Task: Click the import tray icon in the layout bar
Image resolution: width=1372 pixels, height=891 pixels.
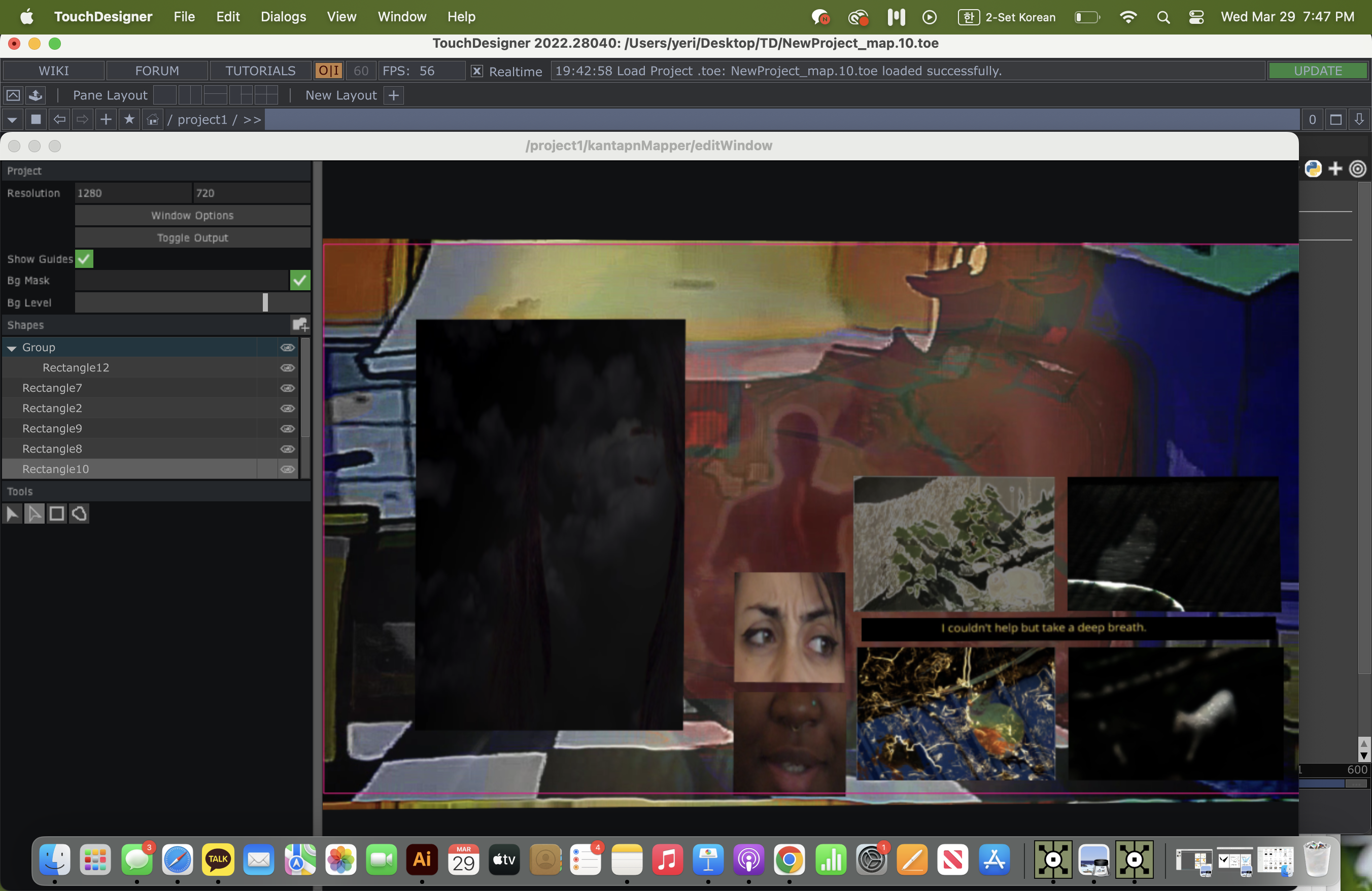Action: pos(36,95)
